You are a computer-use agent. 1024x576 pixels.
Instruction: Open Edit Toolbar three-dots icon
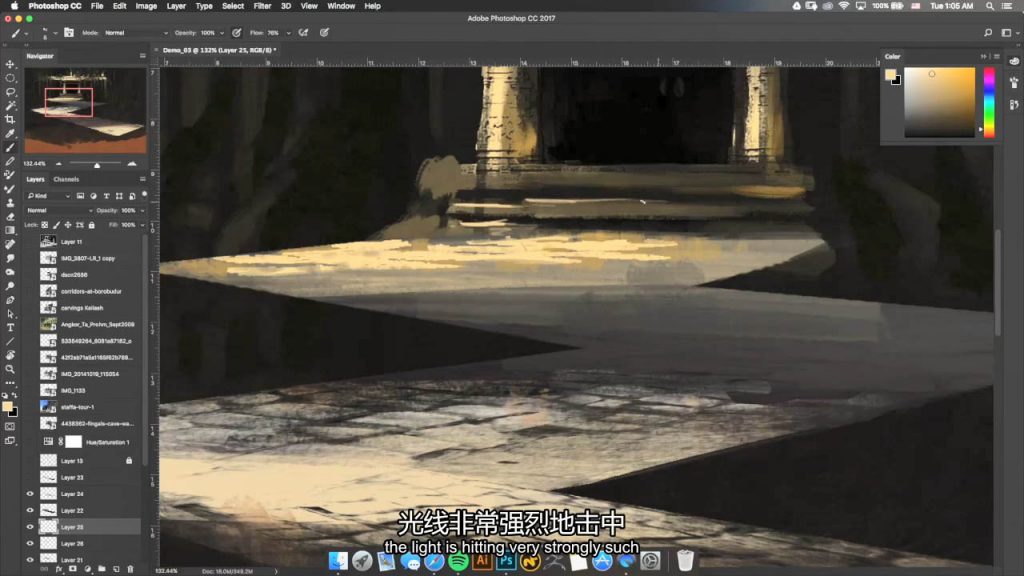[x=10, y=383]
